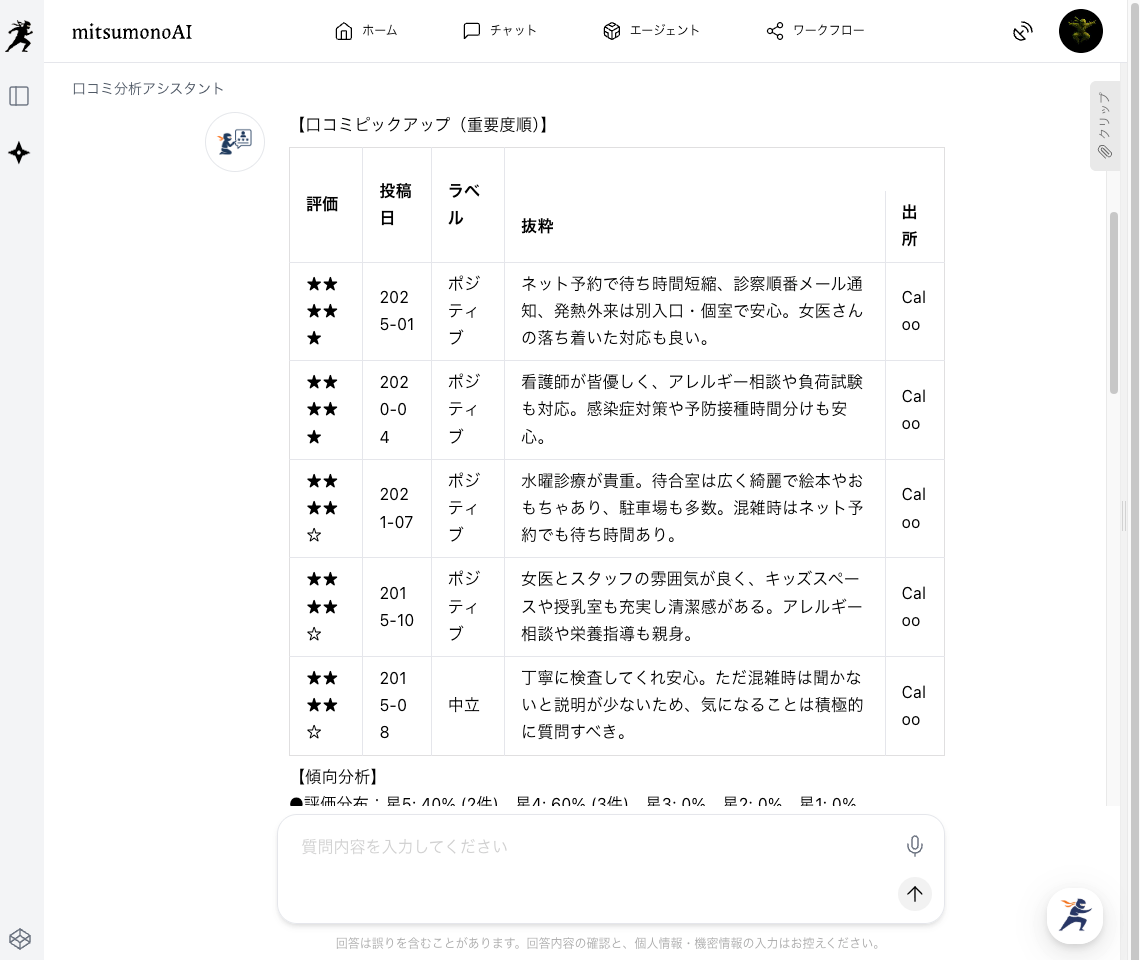Image resolution: width=1140 pixels, height=960 pixels.
Task: Type in the 質問内容を入力してください field
Action: click(x=590, y=847)
